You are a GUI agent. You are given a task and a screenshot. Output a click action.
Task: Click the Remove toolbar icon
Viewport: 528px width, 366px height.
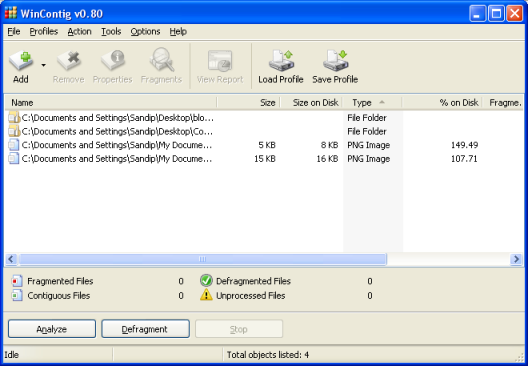pos(69,61)
